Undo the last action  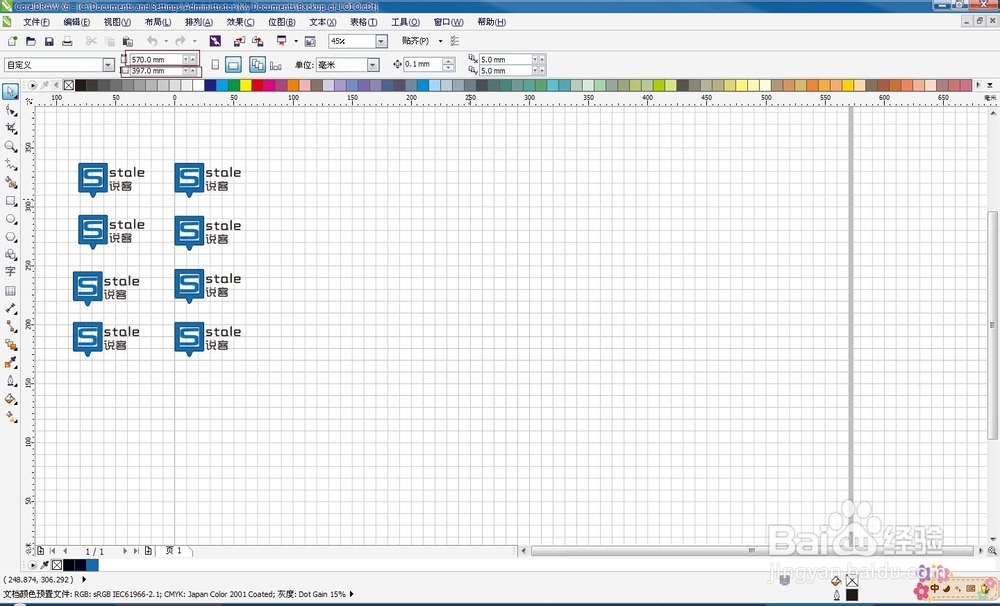[x=152, y=41]
